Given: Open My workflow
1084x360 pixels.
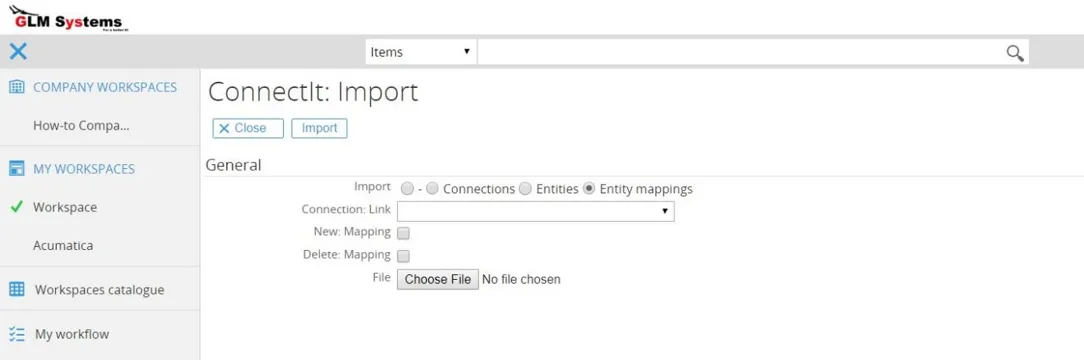Looking at the screenshot, I should point(72,334).
